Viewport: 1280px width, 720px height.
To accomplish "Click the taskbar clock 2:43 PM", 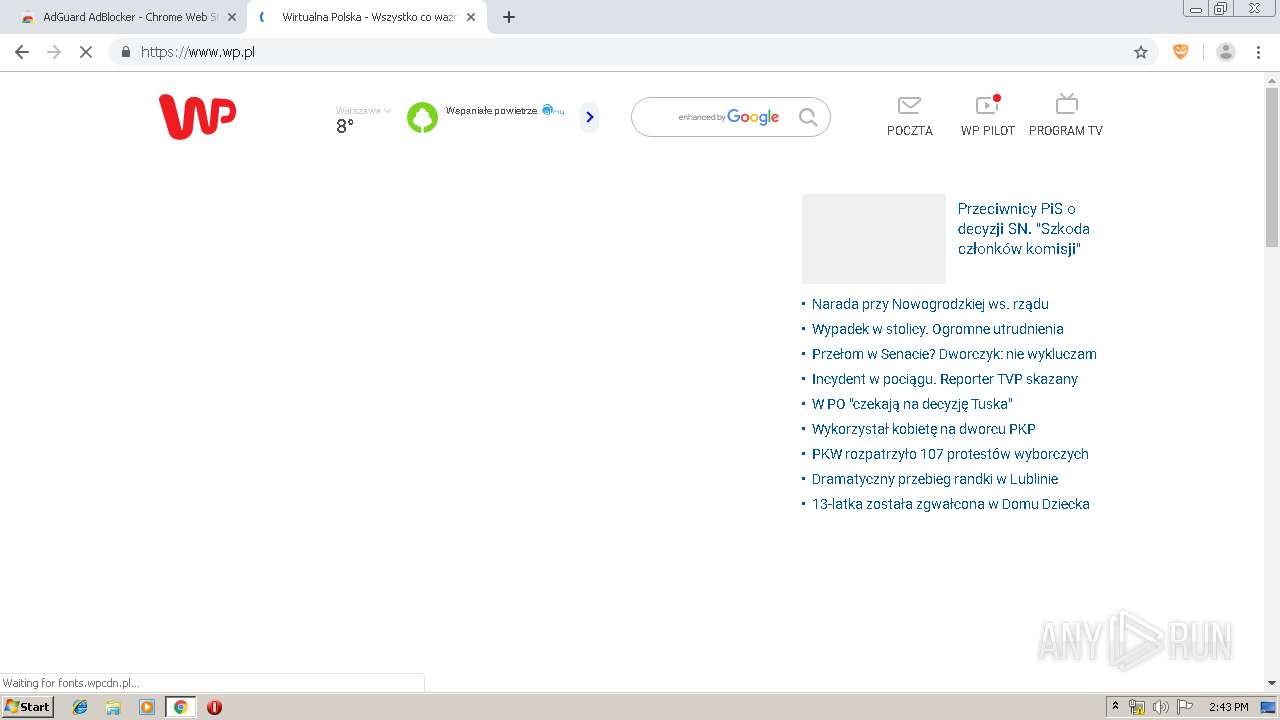I will [1228, 707].
